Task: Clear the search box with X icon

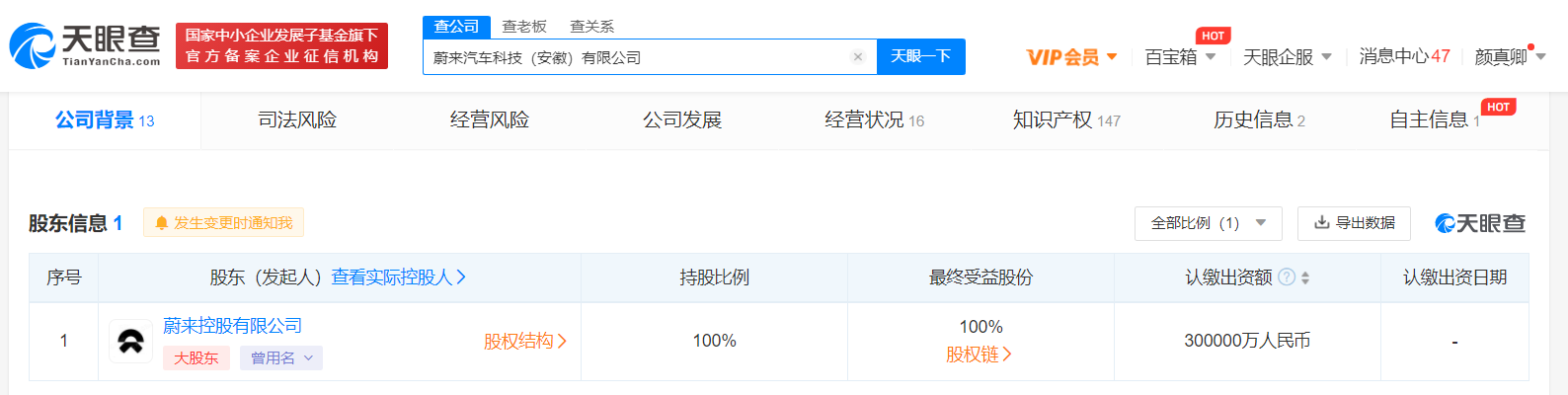Action: tap(858, 57)
